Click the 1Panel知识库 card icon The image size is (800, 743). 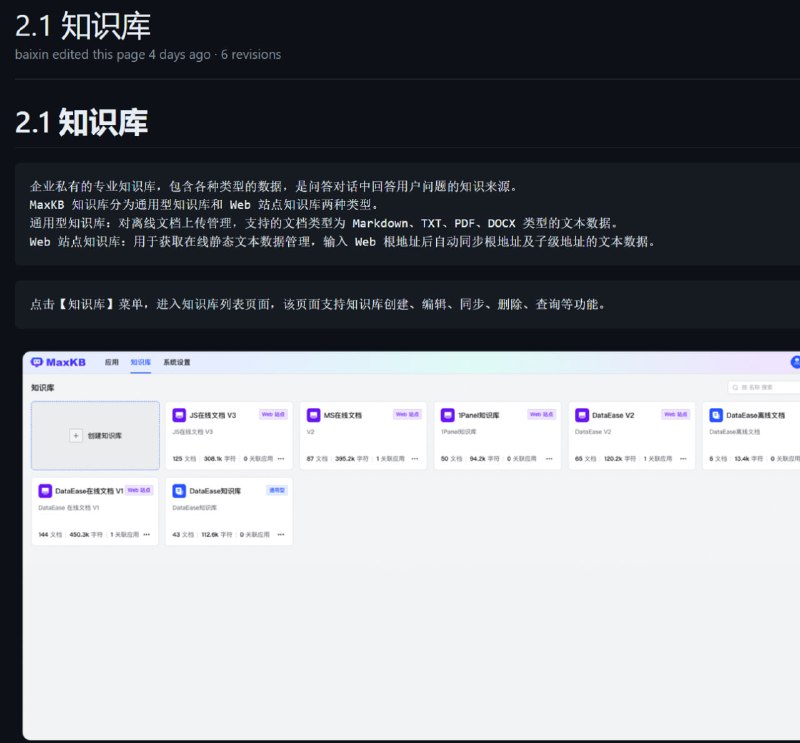pyautogui.click(x=447, y=414)
